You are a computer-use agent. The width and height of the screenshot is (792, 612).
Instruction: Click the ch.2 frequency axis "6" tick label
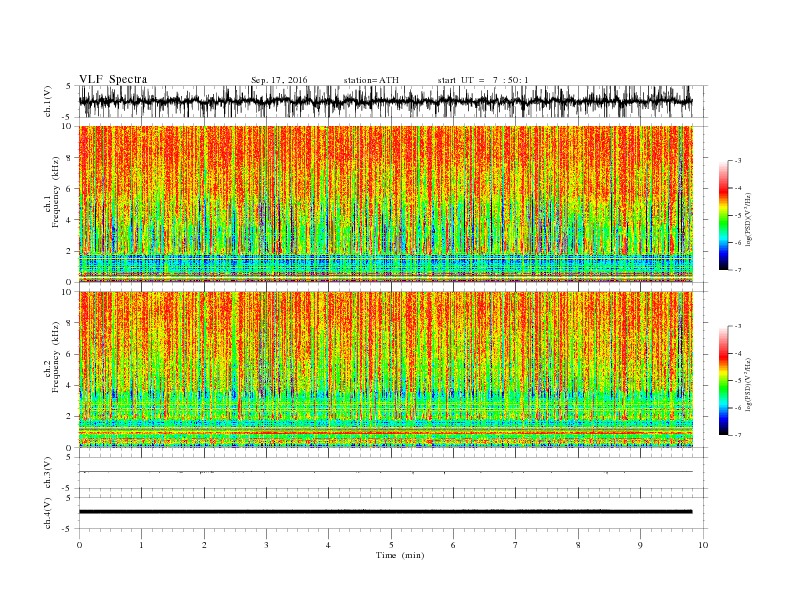click(x=69, y=354)
